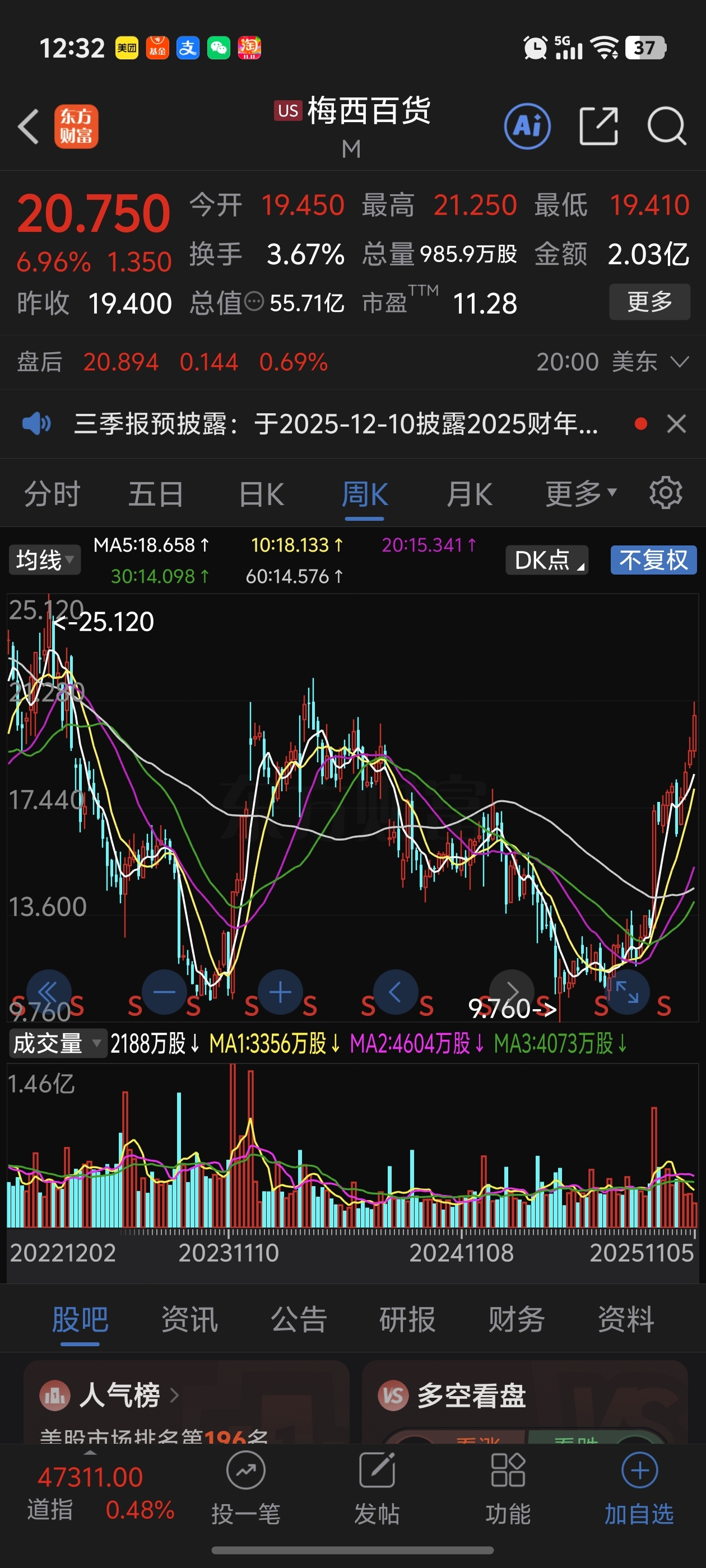Open the 三季报预披露 announcement text
706x1568 pixels.
point(336,424)
